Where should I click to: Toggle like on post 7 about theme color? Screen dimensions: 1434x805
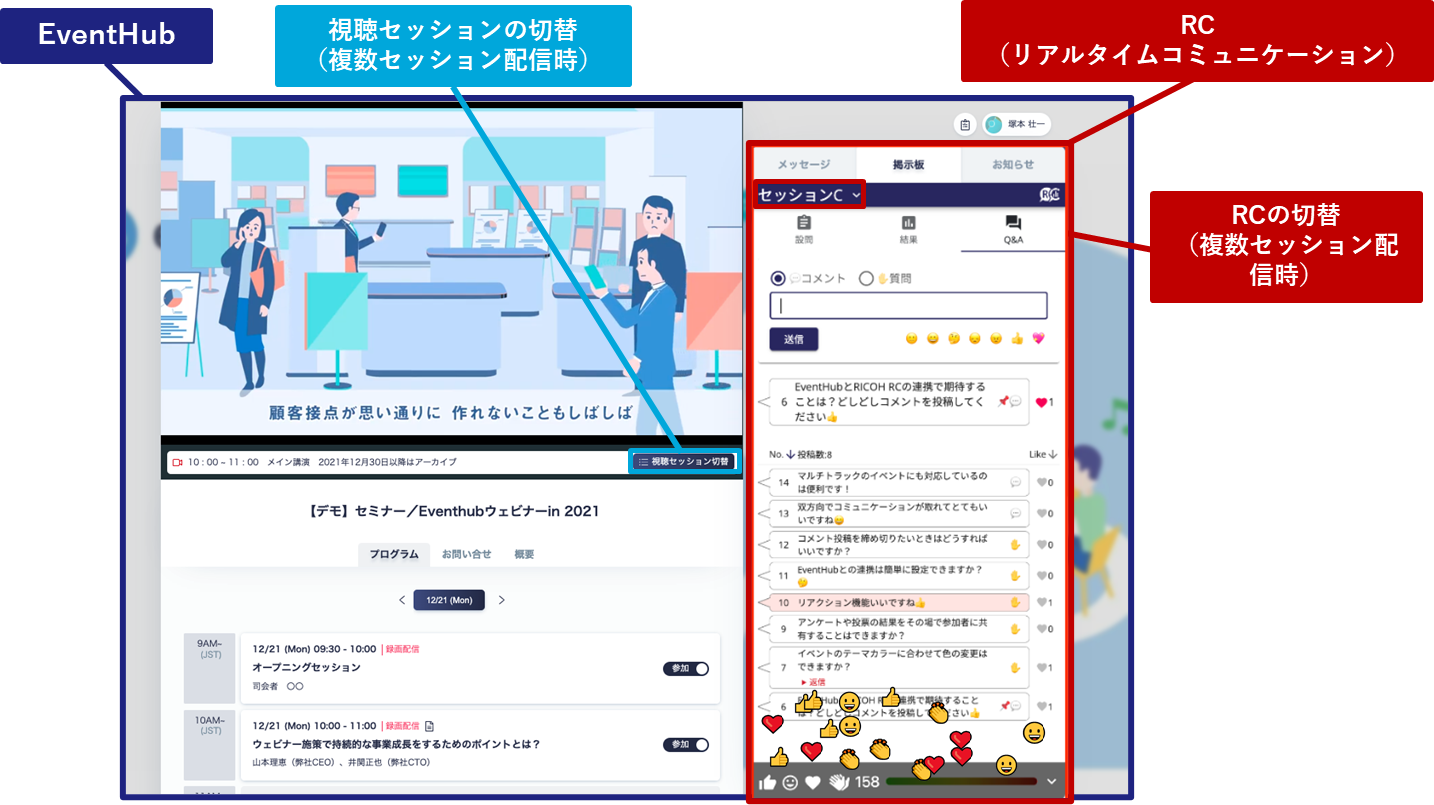click(x=1041, y=667)
